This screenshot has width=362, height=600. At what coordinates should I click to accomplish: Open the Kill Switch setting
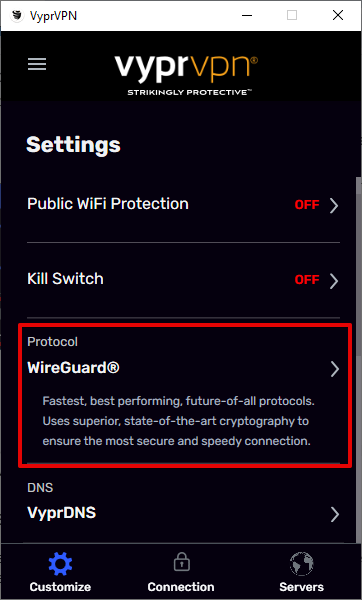tap(183, 280)
